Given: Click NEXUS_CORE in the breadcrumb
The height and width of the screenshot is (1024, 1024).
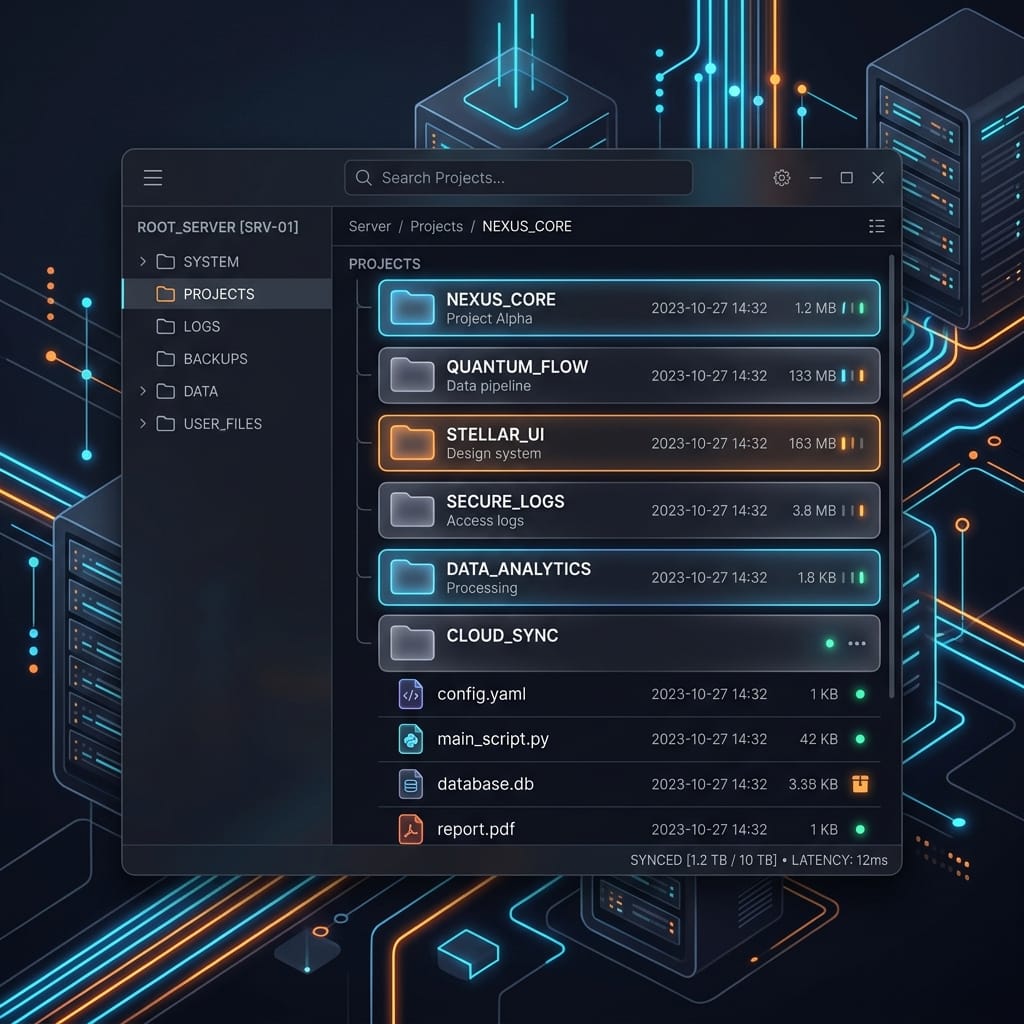Looking at the screenshot, I should (x=527, y=226).
